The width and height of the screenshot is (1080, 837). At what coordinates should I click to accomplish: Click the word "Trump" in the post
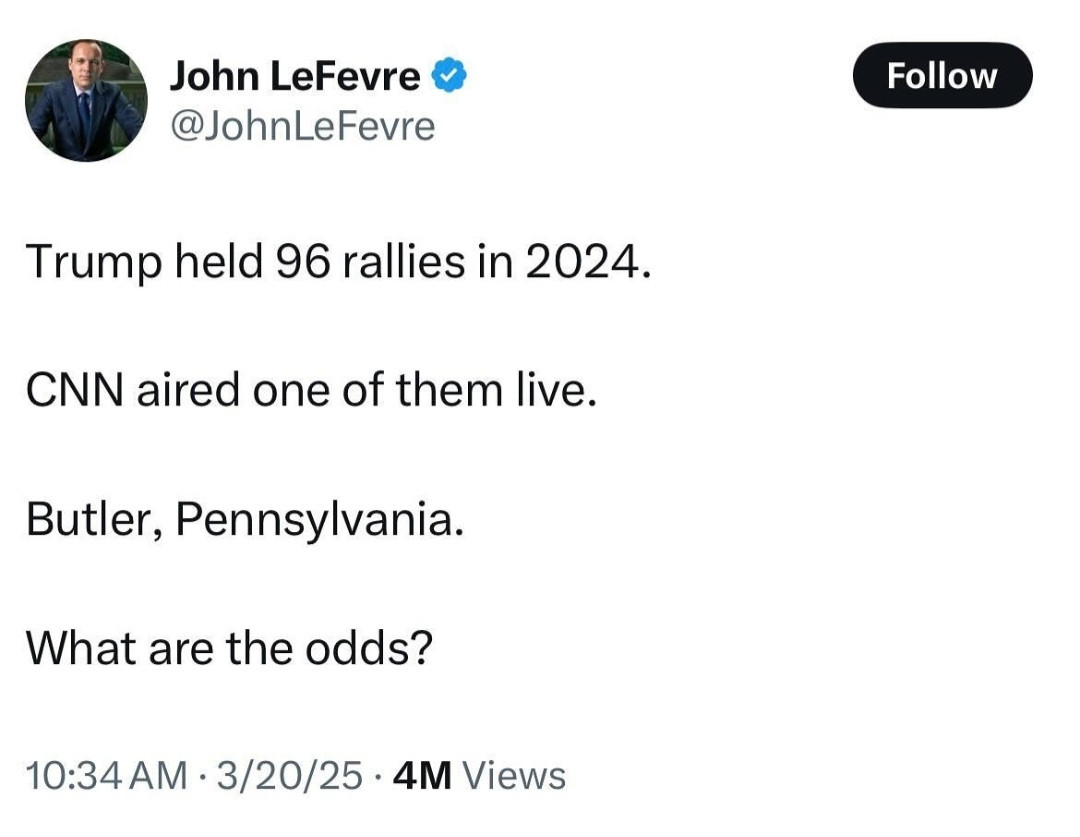click(89, 264)
